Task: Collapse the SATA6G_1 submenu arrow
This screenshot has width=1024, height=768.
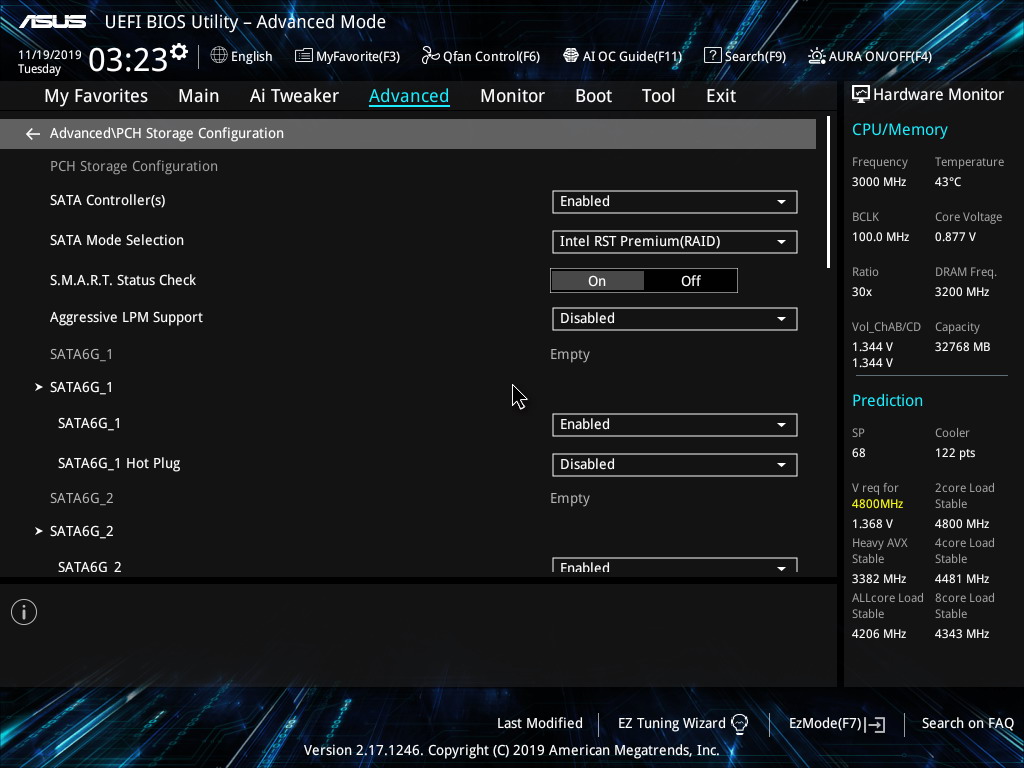Action: point(39,387)
